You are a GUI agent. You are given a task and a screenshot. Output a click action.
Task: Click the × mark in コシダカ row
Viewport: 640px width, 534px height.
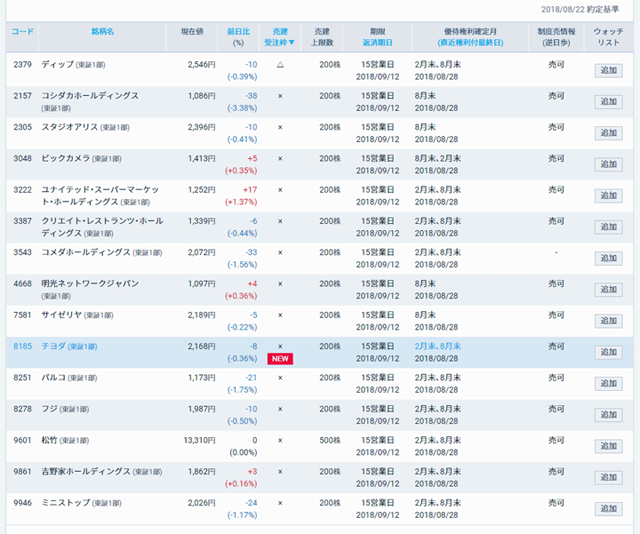coord(280,96)
